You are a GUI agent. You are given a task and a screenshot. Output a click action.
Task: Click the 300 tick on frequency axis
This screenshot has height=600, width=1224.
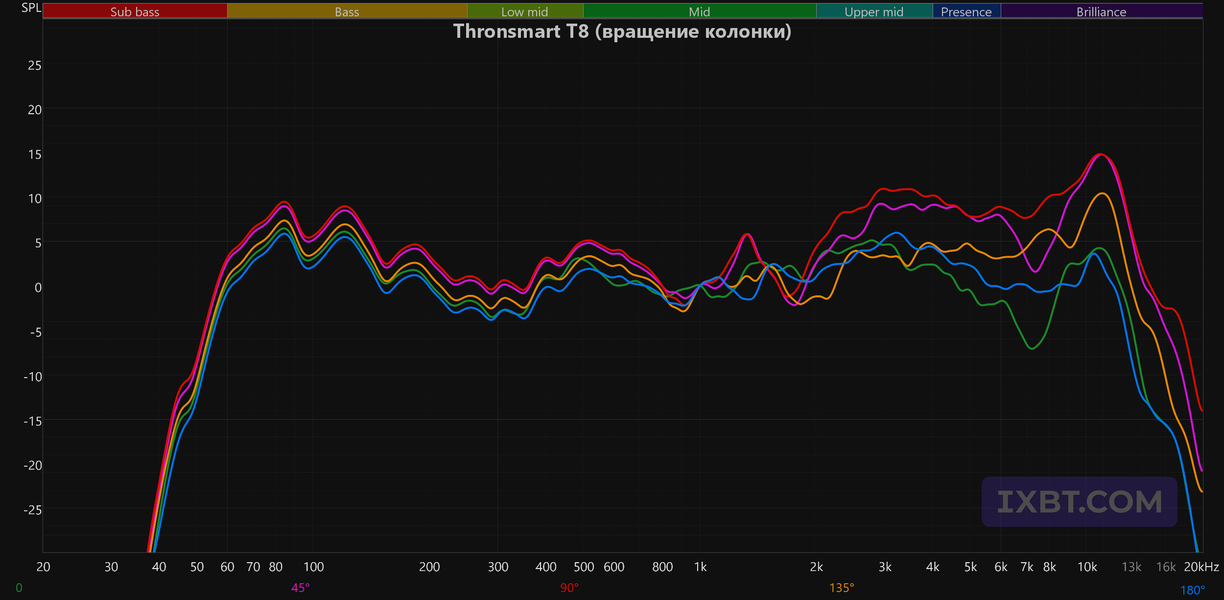[497, 567]
